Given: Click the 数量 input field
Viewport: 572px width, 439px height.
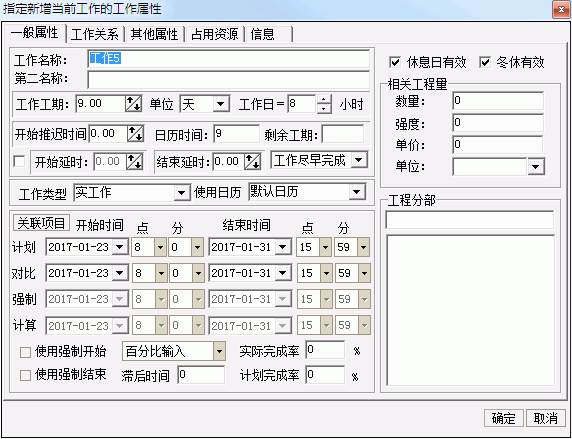Looking at the screenshot, I should coord(498,101).
